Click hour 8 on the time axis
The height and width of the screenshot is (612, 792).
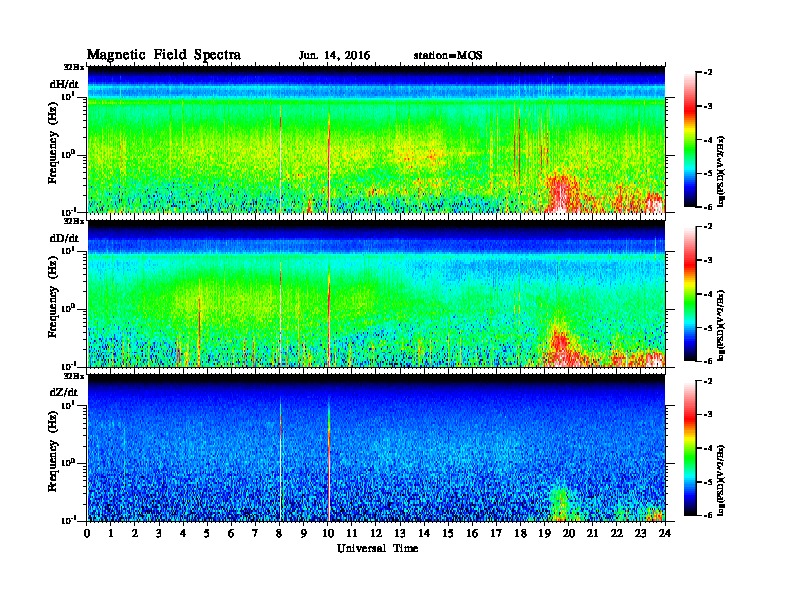click(279, 534)
